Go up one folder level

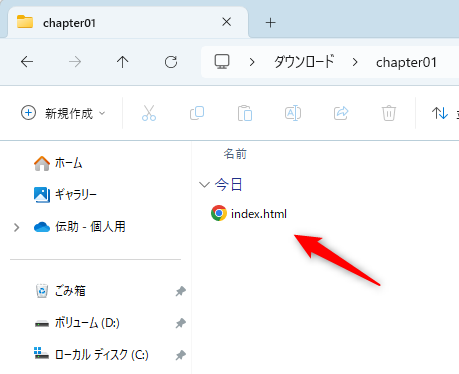click(123, 62)
